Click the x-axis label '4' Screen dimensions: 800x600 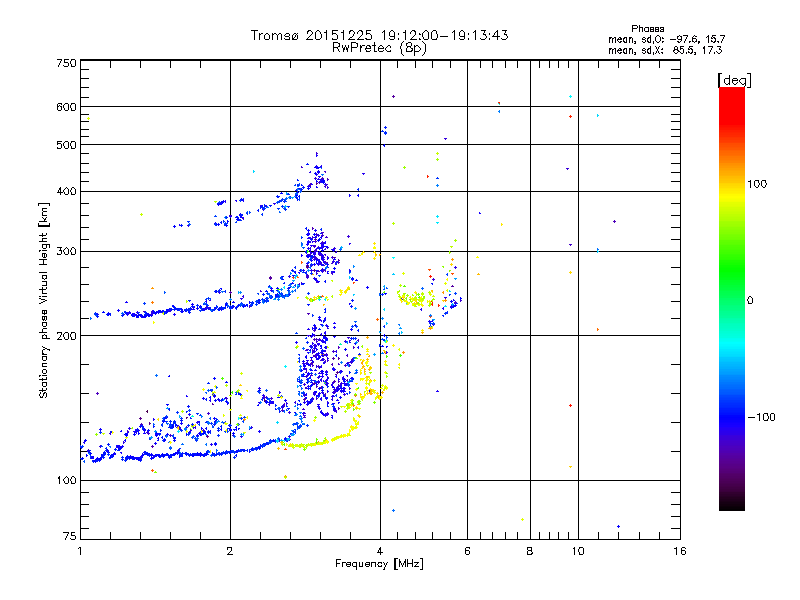pos(380,551)
